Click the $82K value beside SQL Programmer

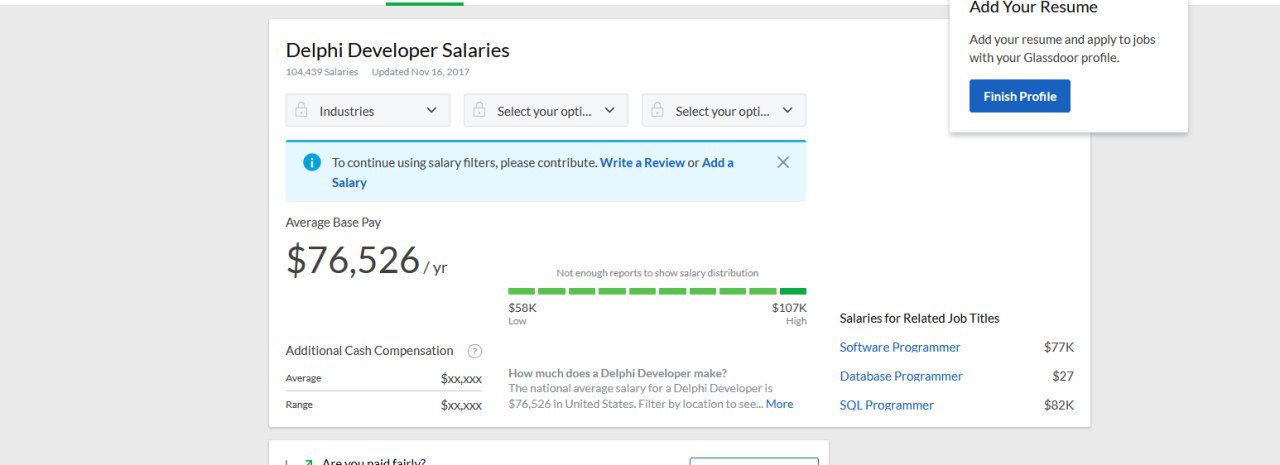pos(1059,405)
